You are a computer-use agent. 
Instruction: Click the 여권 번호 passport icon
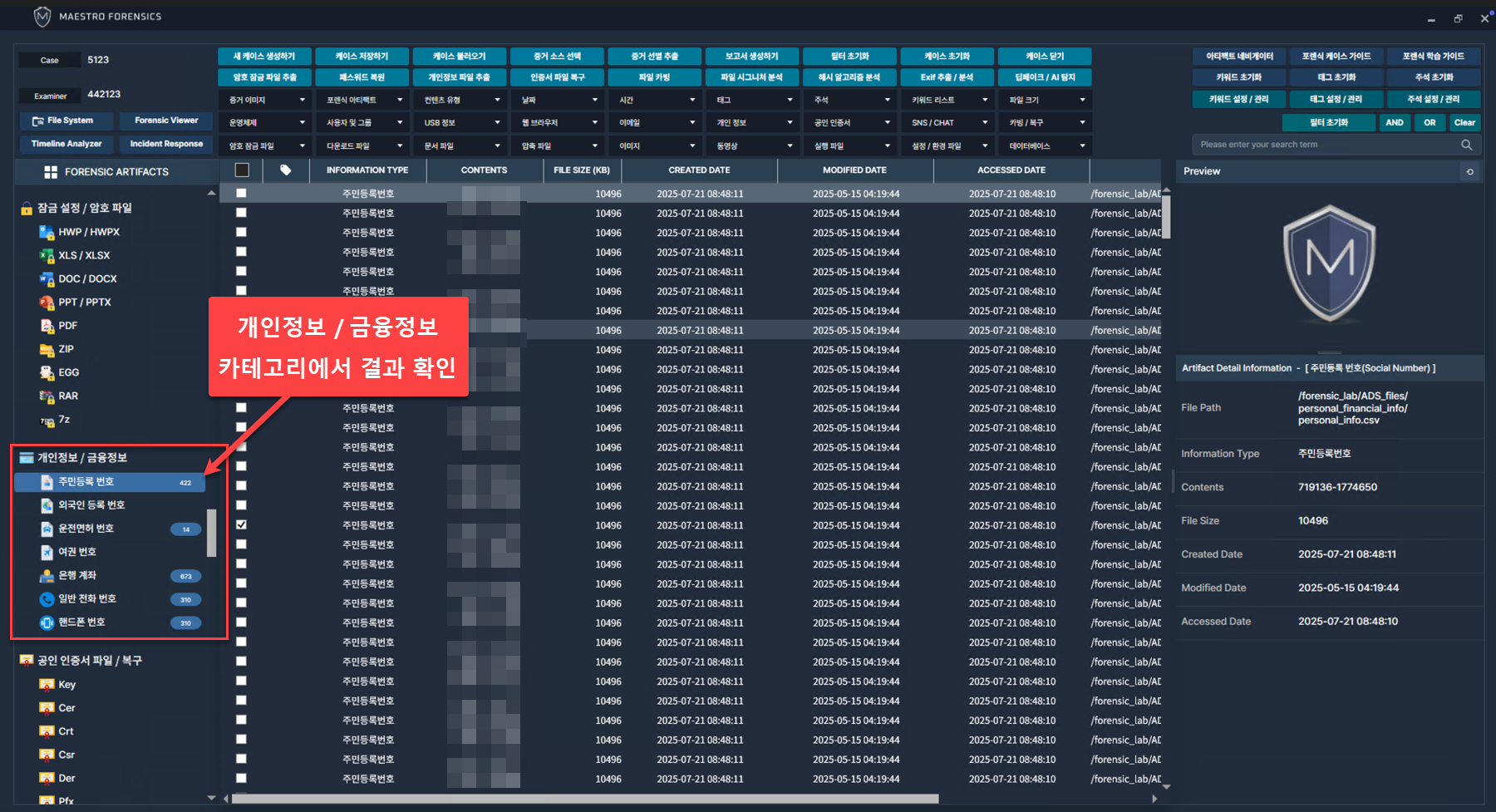pos(47,552)
